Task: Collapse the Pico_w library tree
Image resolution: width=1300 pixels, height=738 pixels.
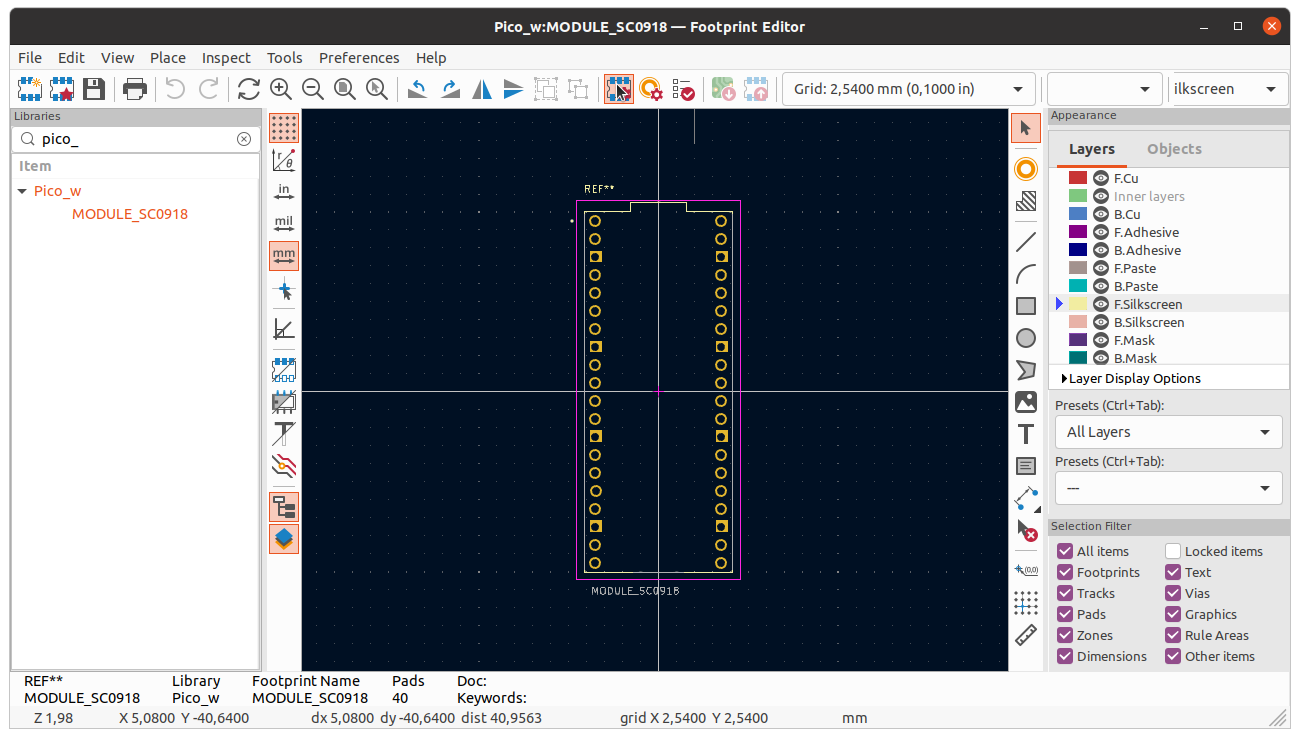Action: tap(22, 190)
